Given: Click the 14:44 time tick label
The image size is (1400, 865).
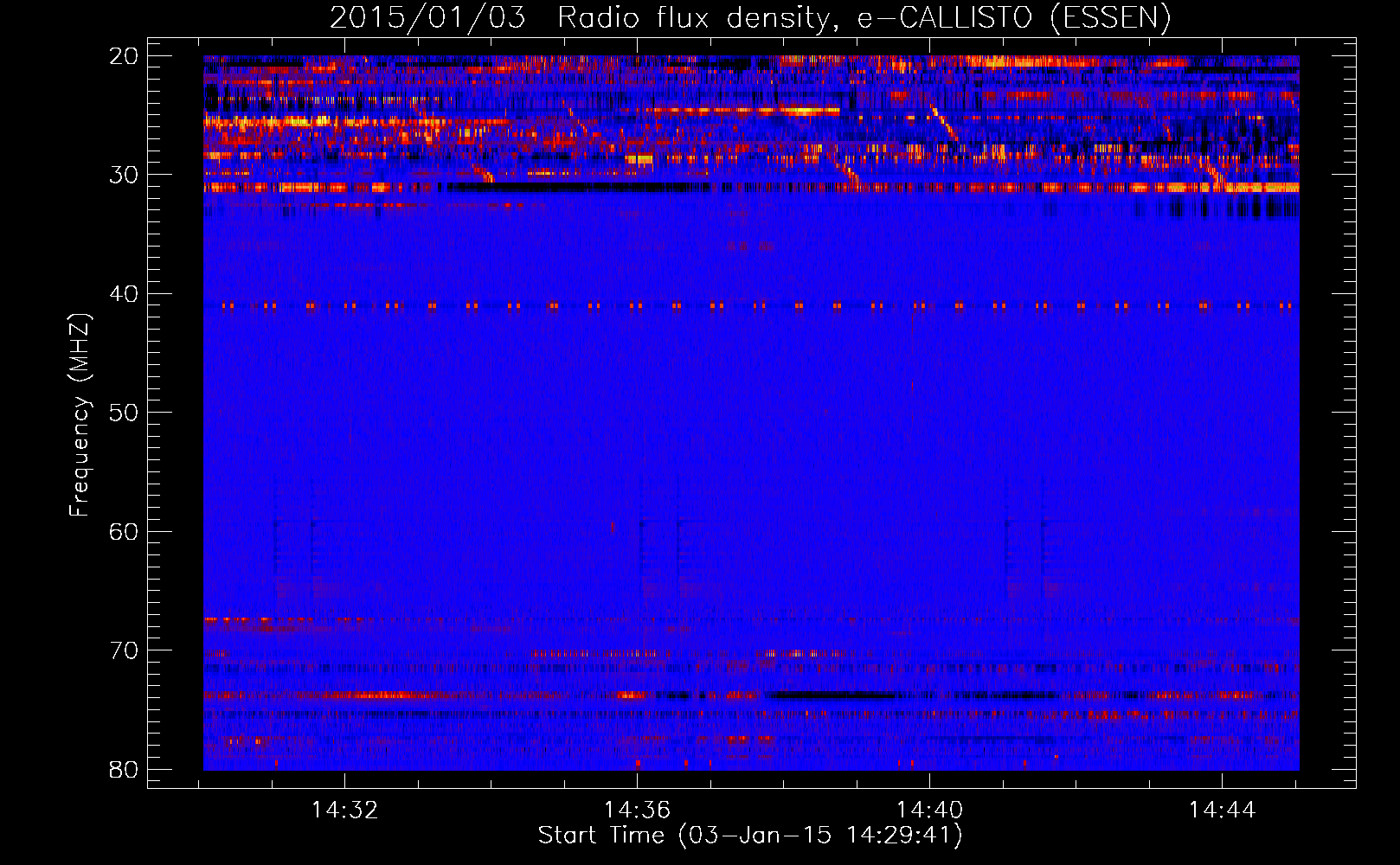Looking at the screenshot, I should tap(1222, 811).
